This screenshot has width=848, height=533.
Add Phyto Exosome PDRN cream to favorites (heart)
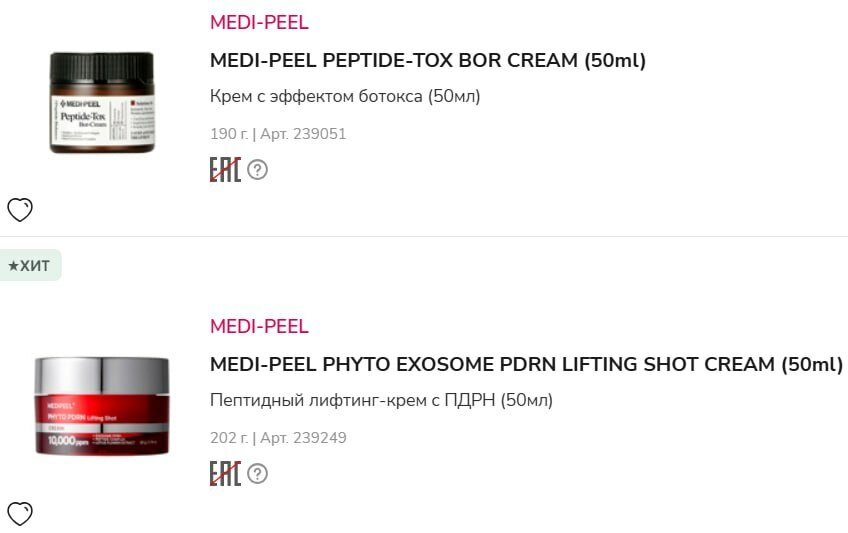(x=20, y=514)
